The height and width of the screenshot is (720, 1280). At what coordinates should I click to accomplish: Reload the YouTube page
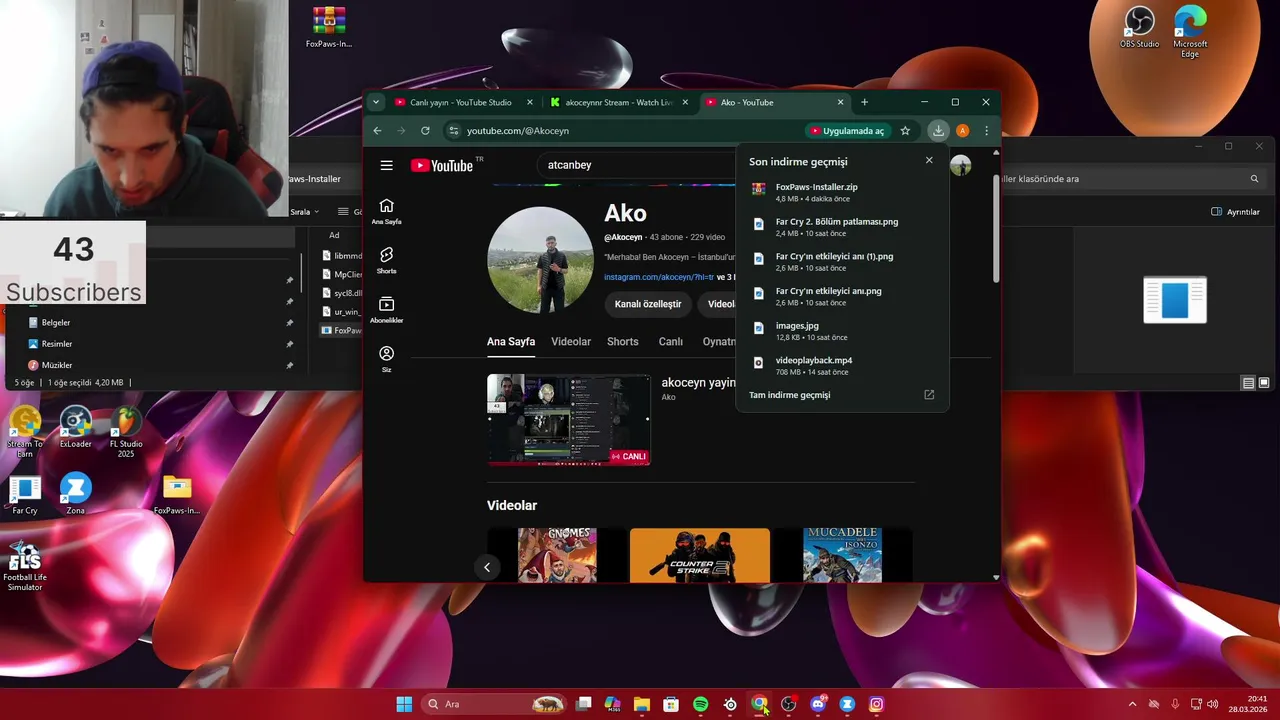[x=425, y=131]
